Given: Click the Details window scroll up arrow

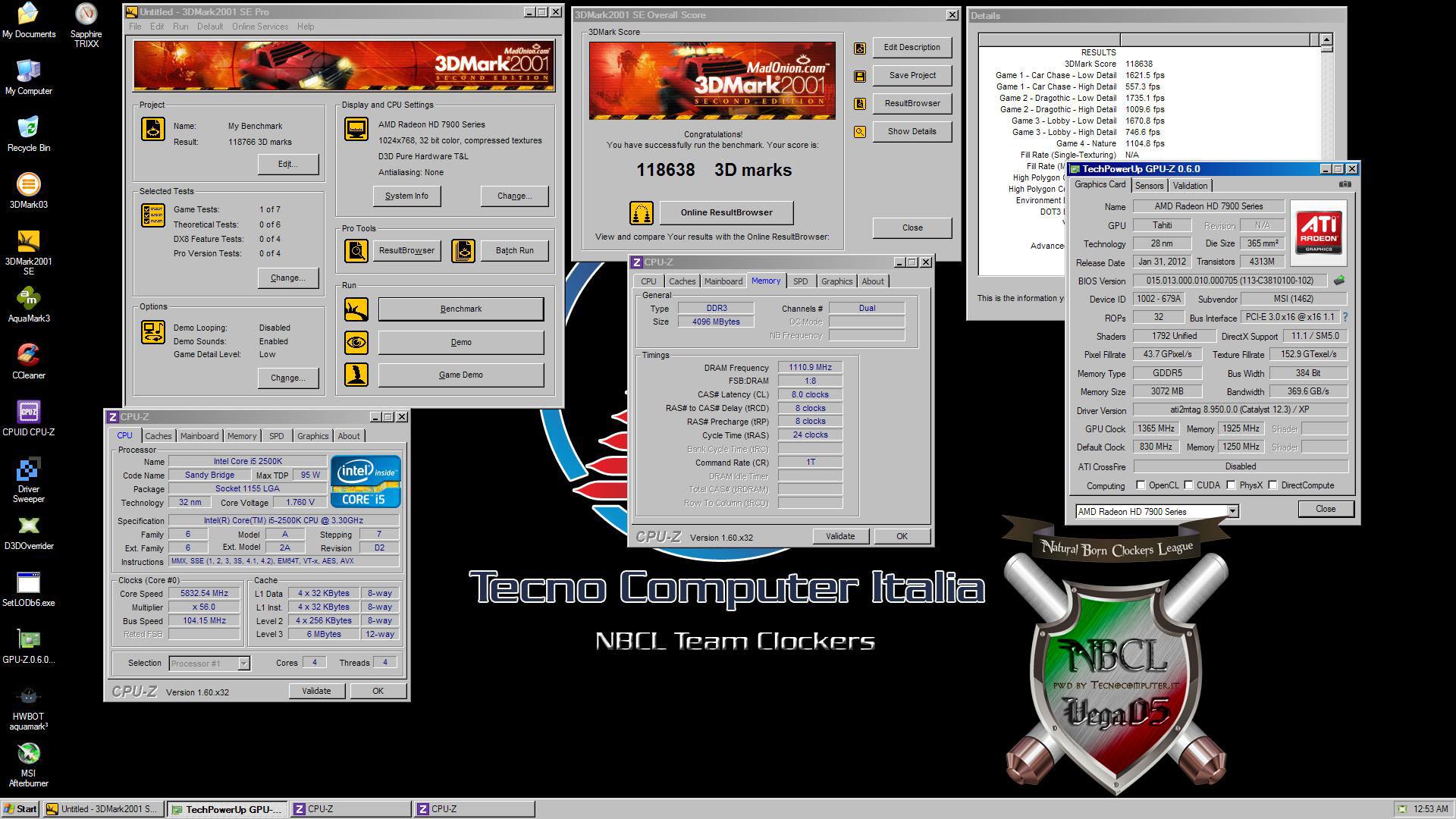Looking at the screenshot, I should click(1326, 39).
